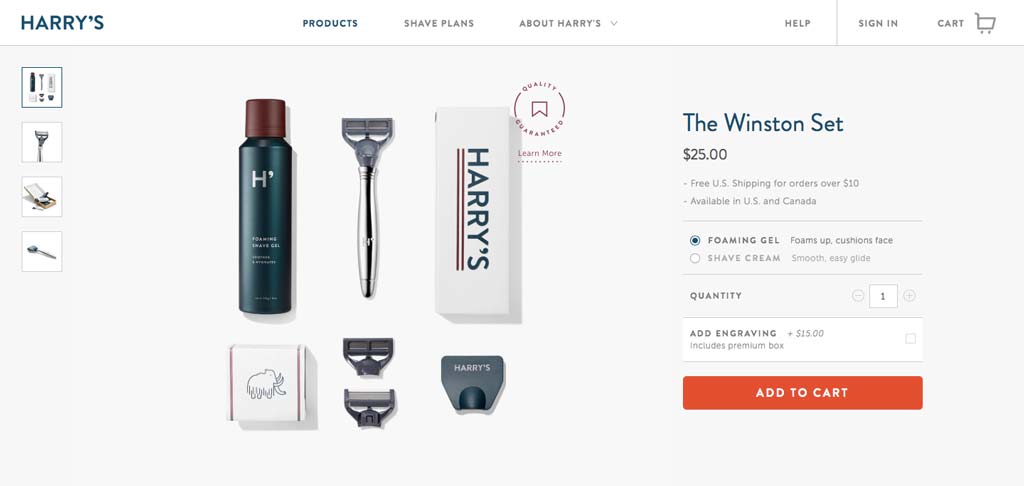
Task: View the angled razor thumbnail
Action: [x=42, y=251]
